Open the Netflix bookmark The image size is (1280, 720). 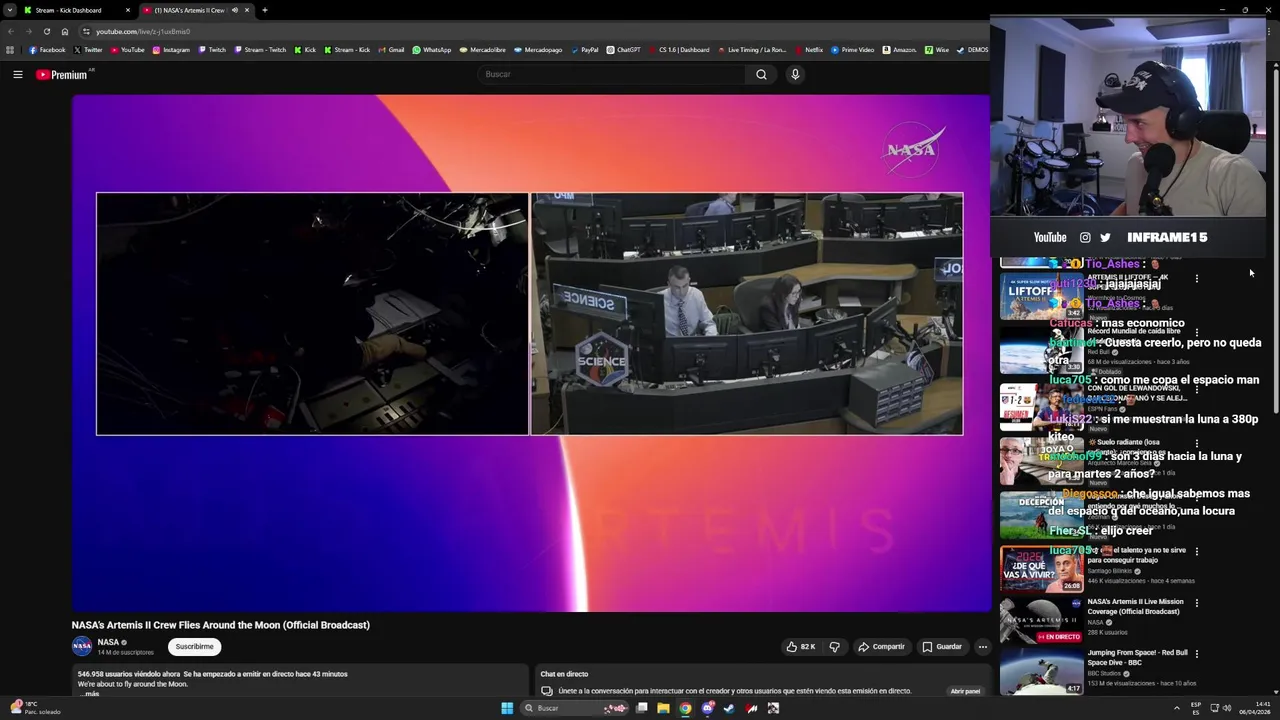pyautogui.click(x=808, y=50)
